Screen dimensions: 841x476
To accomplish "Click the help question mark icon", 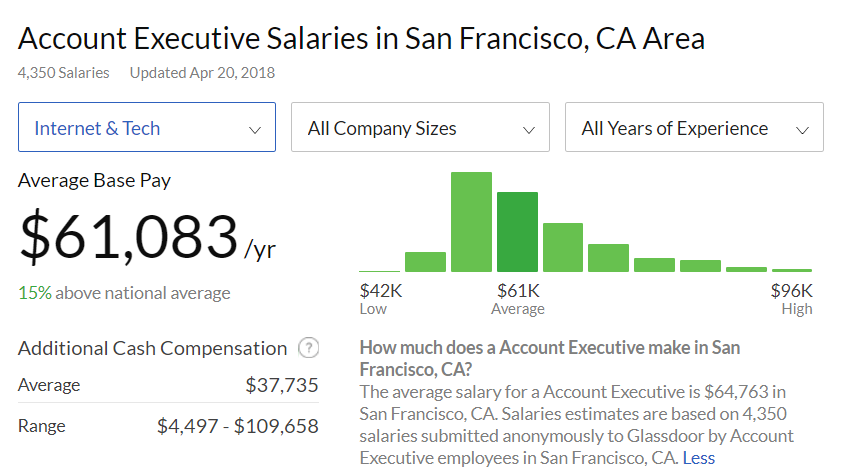I will [x=308, y=348].
